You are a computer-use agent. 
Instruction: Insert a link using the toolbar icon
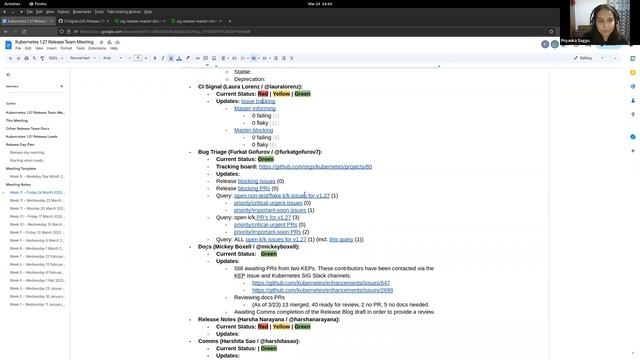(198, 58)
